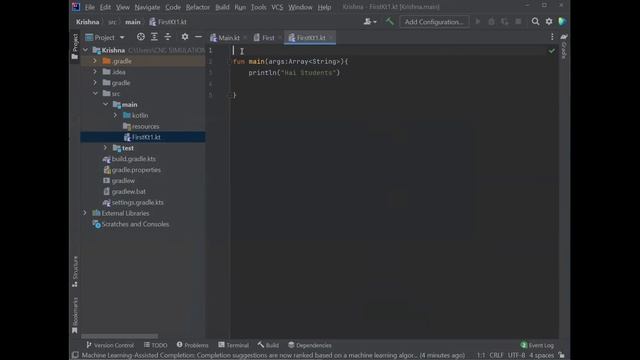Screen dimensions: 640x360
Task: Open the File menu
Action: pos(89,7)
